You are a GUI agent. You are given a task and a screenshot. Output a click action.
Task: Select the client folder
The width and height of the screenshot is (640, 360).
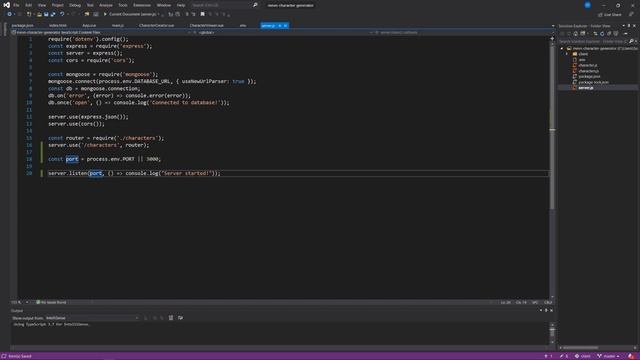pos(583,54)
